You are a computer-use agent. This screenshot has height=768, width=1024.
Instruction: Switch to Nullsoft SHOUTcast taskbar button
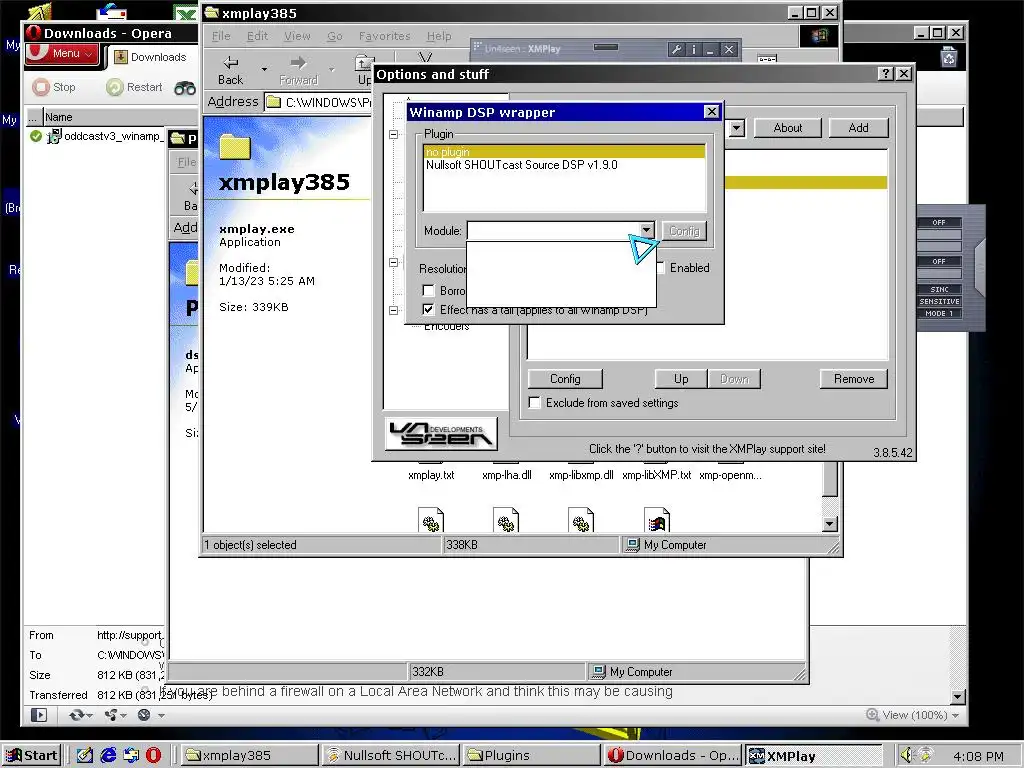[x=391, y=756]
